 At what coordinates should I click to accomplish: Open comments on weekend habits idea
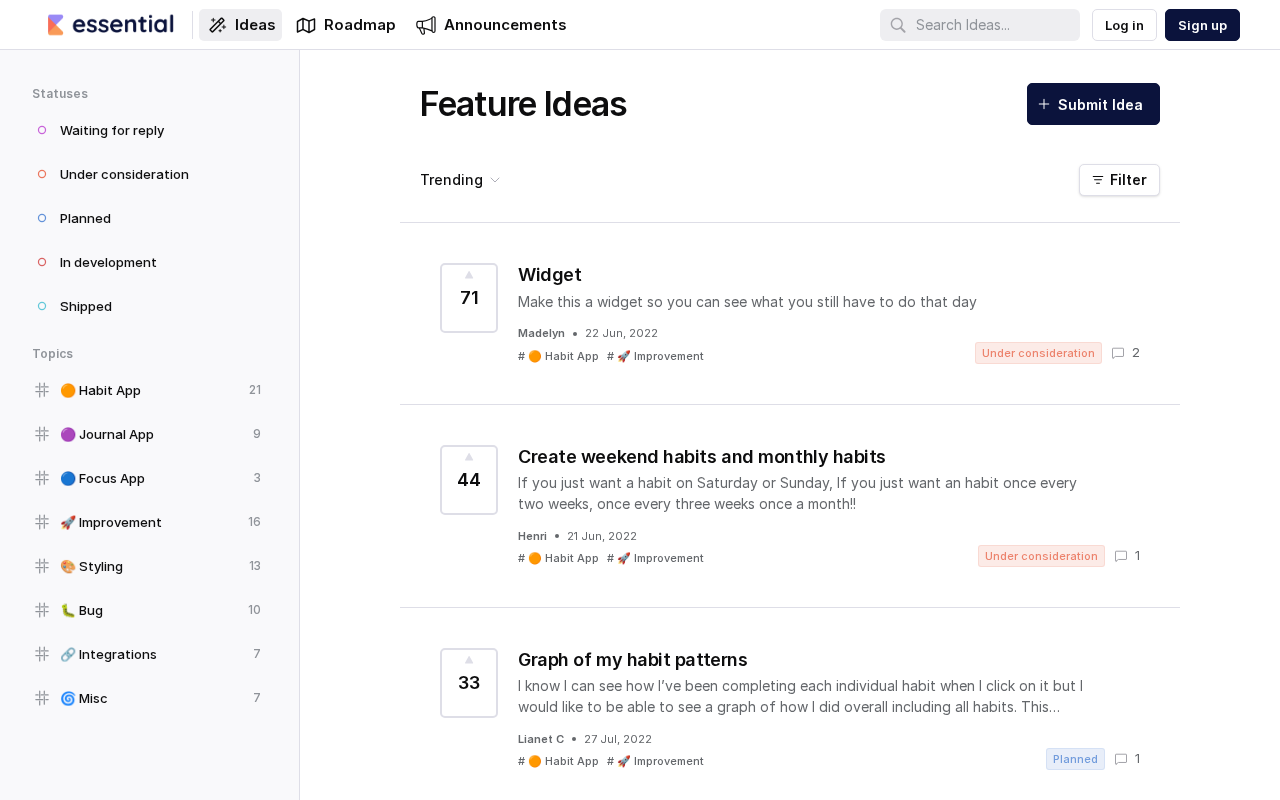tap(1128, 556)
